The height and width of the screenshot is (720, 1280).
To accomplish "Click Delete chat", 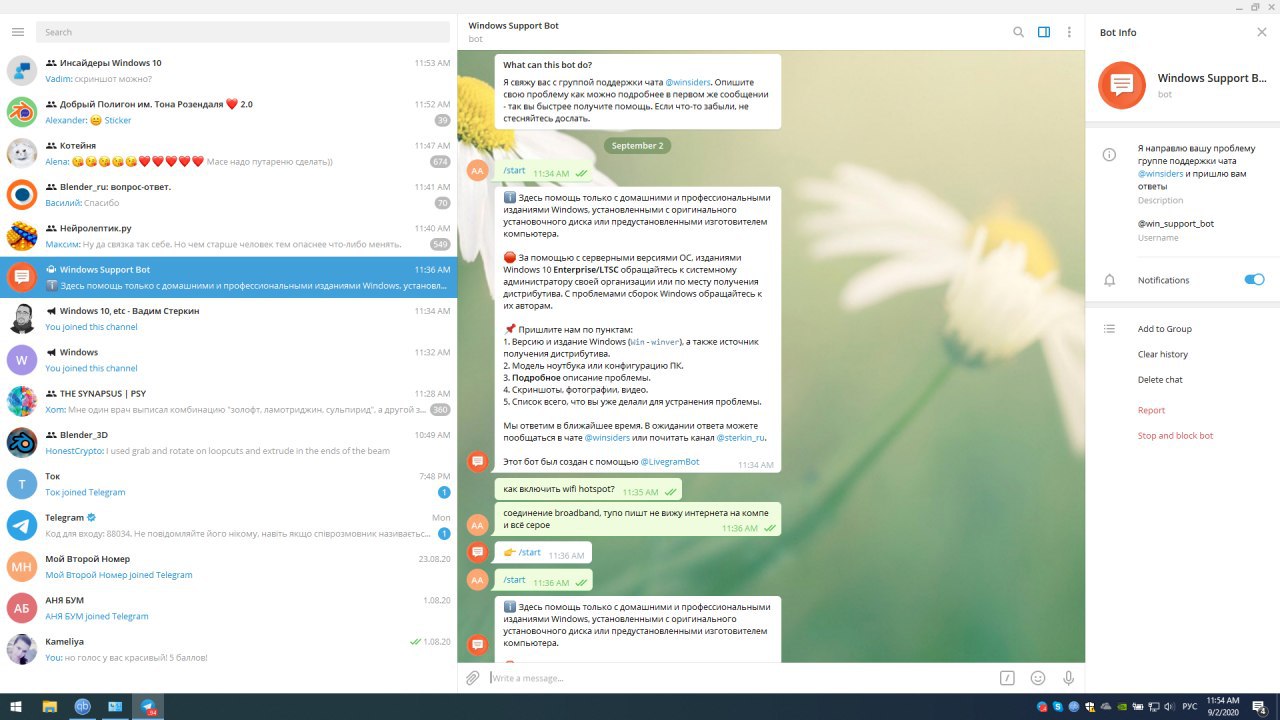I will point(1160,380).
